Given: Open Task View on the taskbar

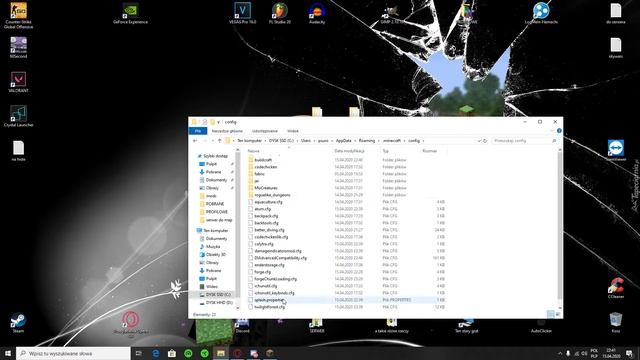Looking at the screenshot, I should point(139,353).
